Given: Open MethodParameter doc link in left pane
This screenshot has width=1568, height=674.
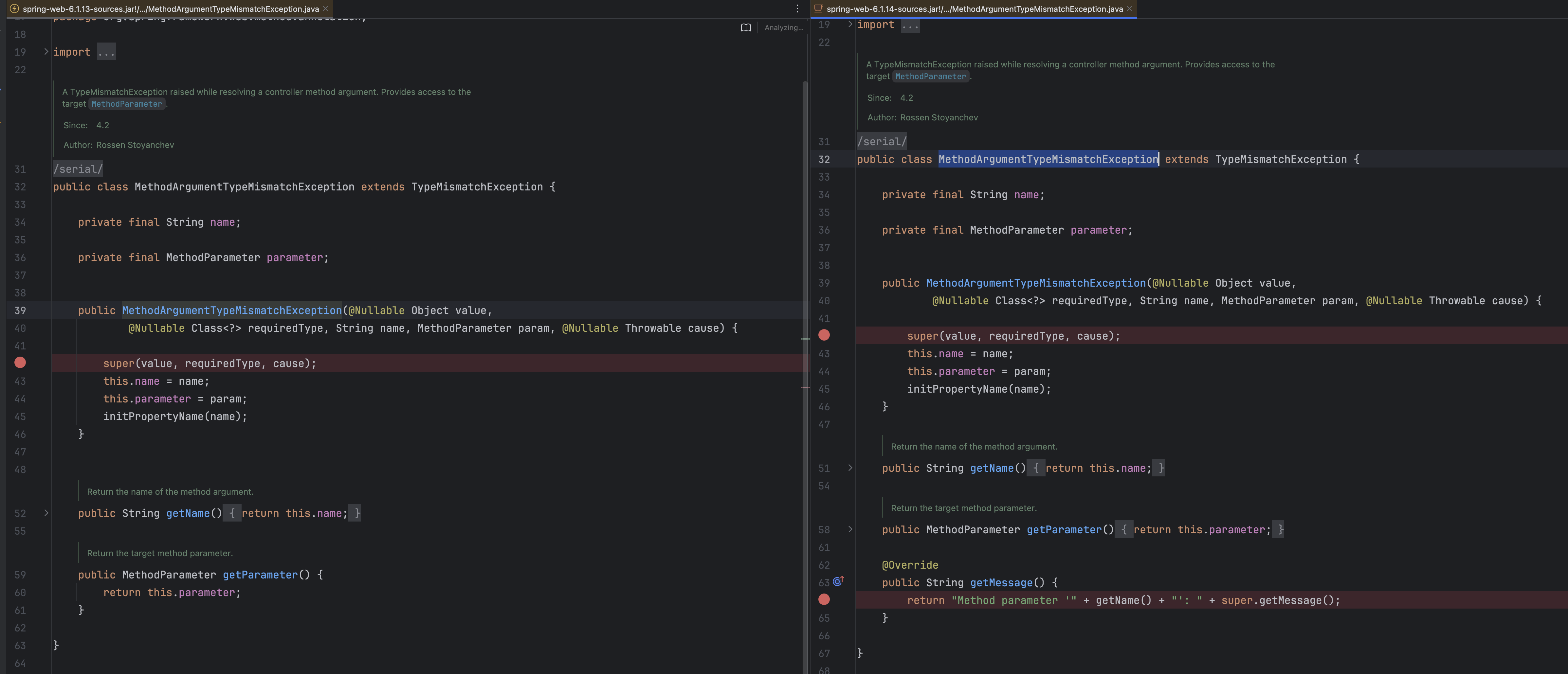Looking at the screenshot, I should point(127,104).
